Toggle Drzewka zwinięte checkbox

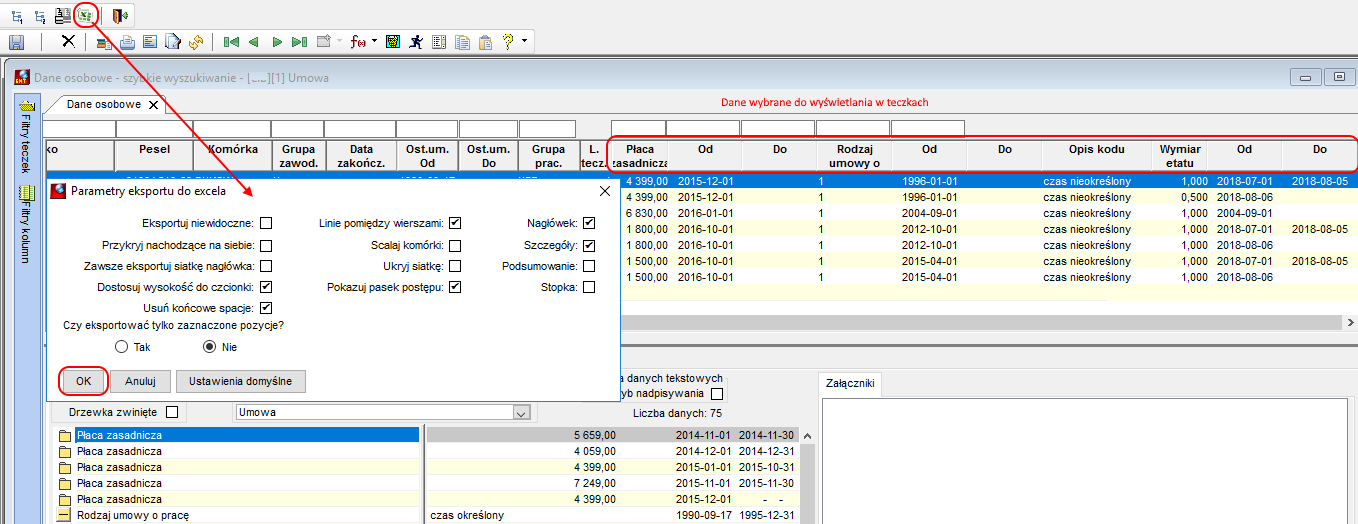pyautogui.click(x=172, y=411)
